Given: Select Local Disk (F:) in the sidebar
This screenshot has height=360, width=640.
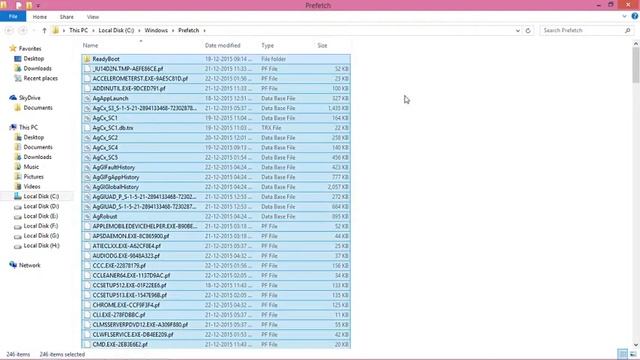Looking at the screenshot, I should tap(40, 226).
